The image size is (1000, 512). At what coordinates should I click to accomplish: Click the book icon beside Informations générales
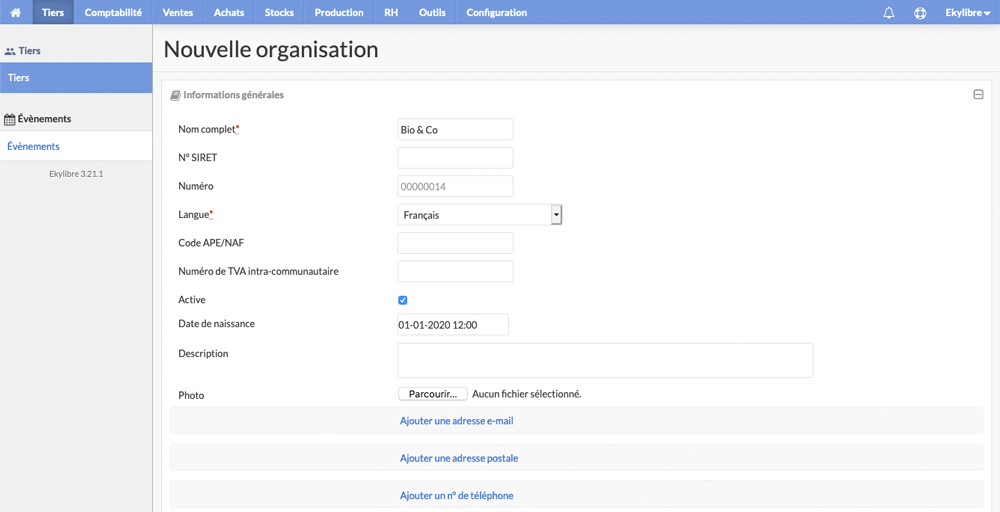175,95
